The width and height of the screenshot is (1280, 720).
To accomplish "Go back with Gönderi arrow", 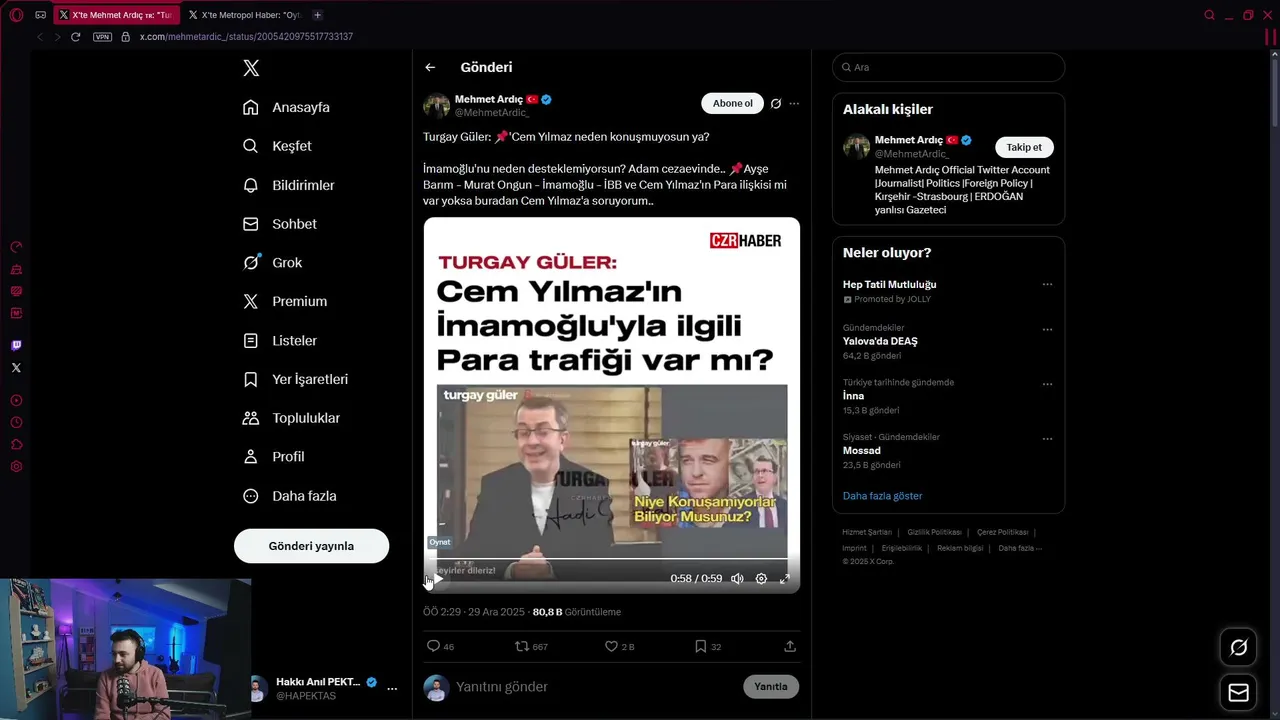I will 430,67.
